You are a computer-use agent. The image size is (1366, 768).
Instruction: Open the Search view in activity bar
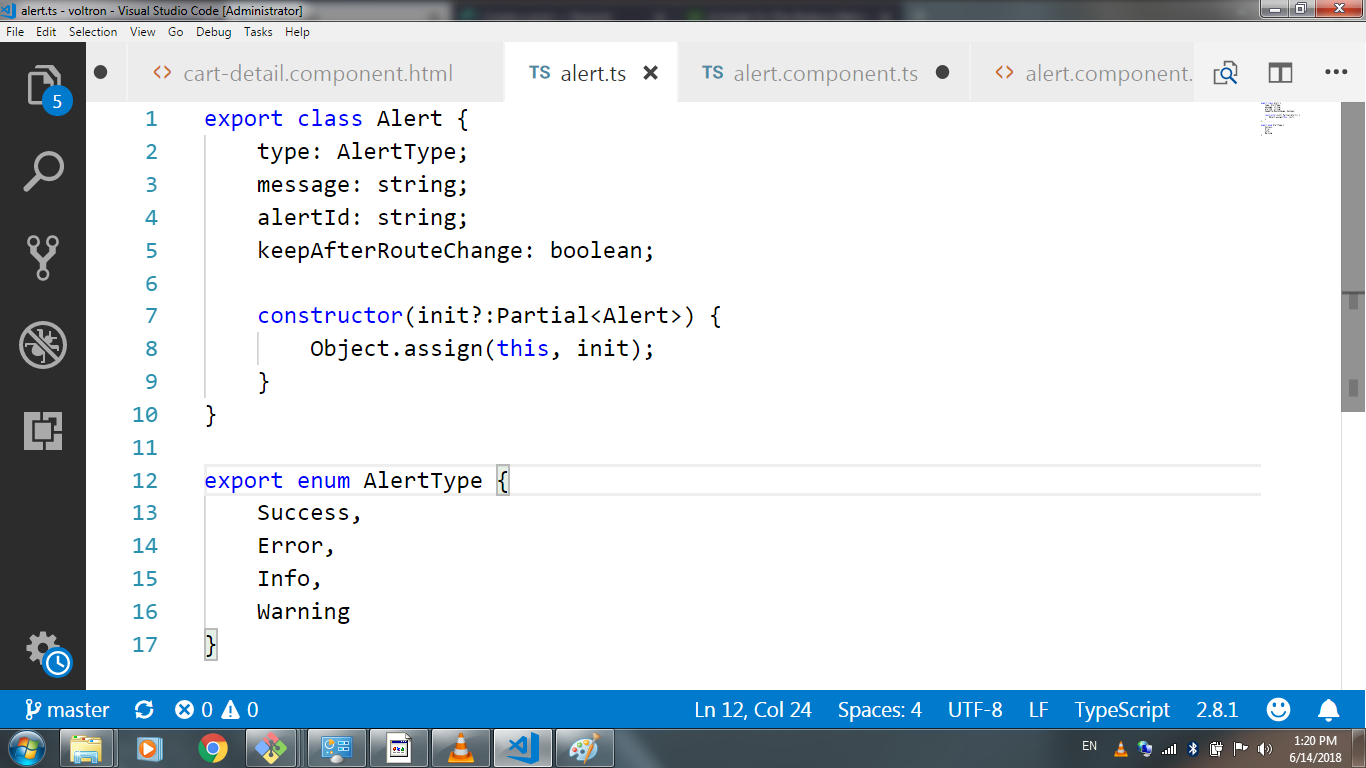pos(43,172)
